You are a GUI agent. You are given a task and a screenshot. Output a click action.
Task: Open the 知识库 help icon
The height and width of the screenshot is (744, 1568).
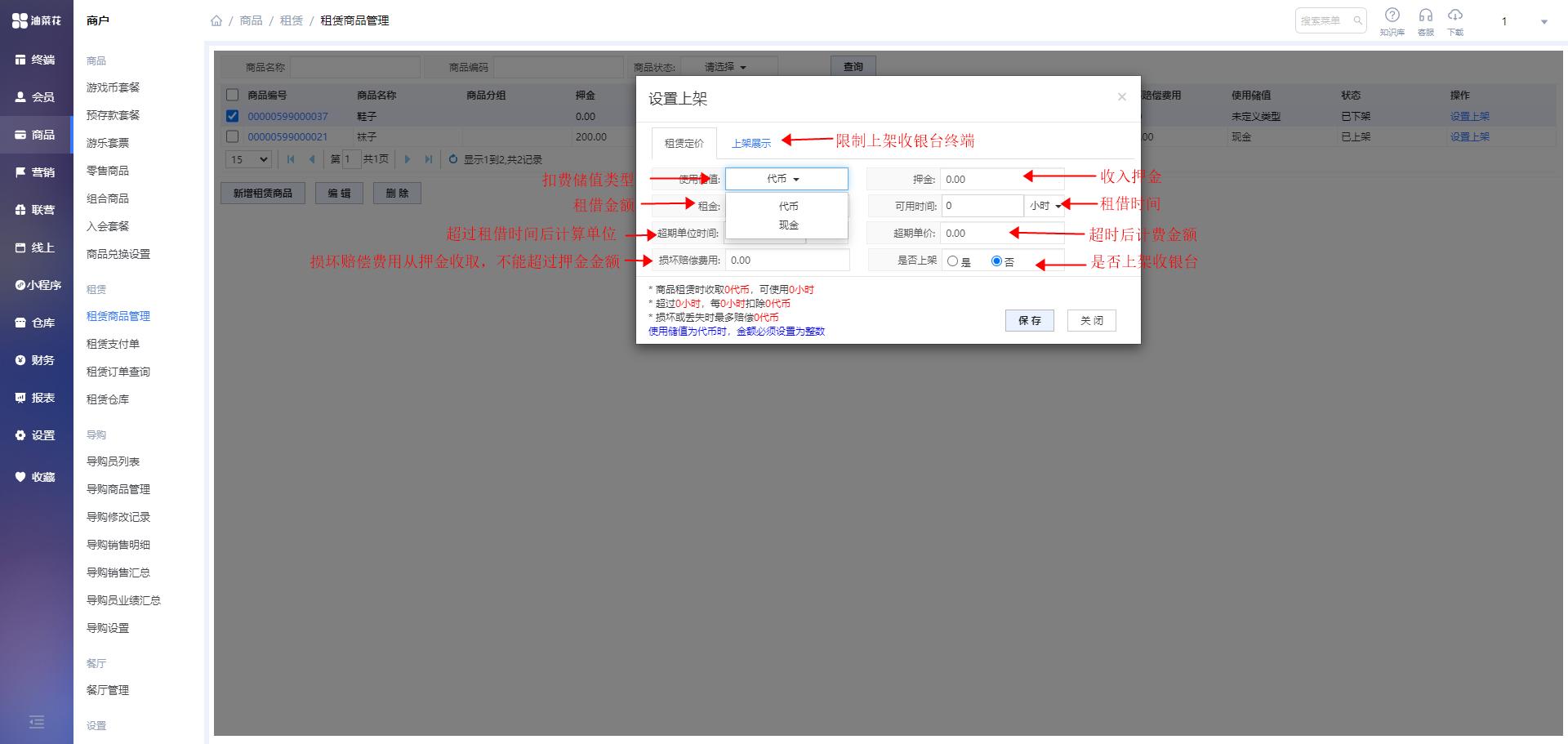(x=1392, y=20)
